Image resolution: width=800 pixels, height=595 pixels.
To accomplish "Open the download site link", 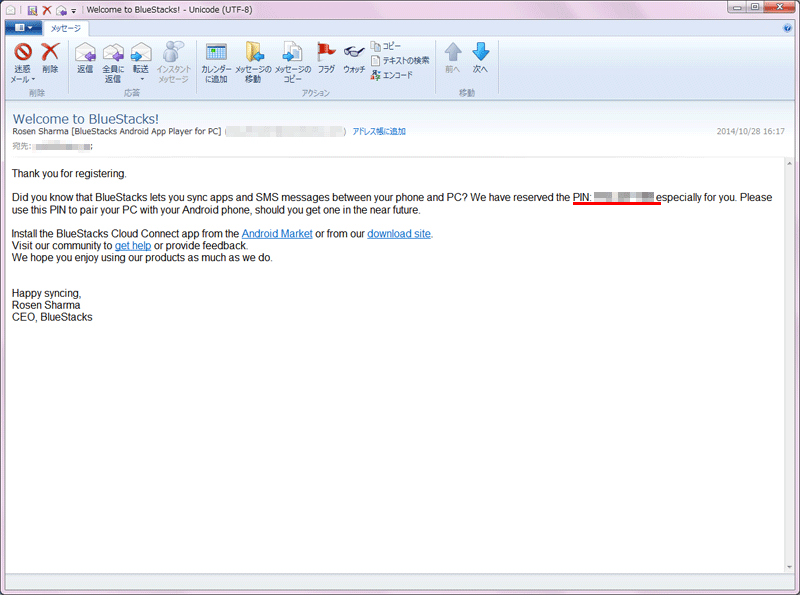I will (399, 234).
